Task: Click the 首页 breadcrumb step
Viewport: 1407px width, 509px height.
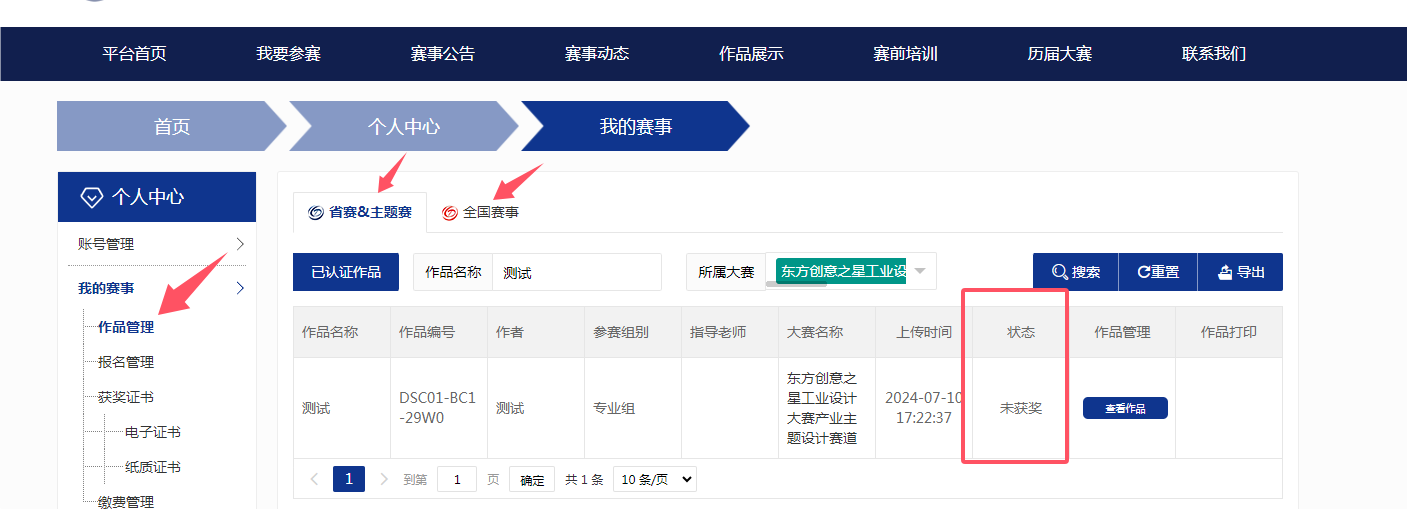Action: click(172, 126)
